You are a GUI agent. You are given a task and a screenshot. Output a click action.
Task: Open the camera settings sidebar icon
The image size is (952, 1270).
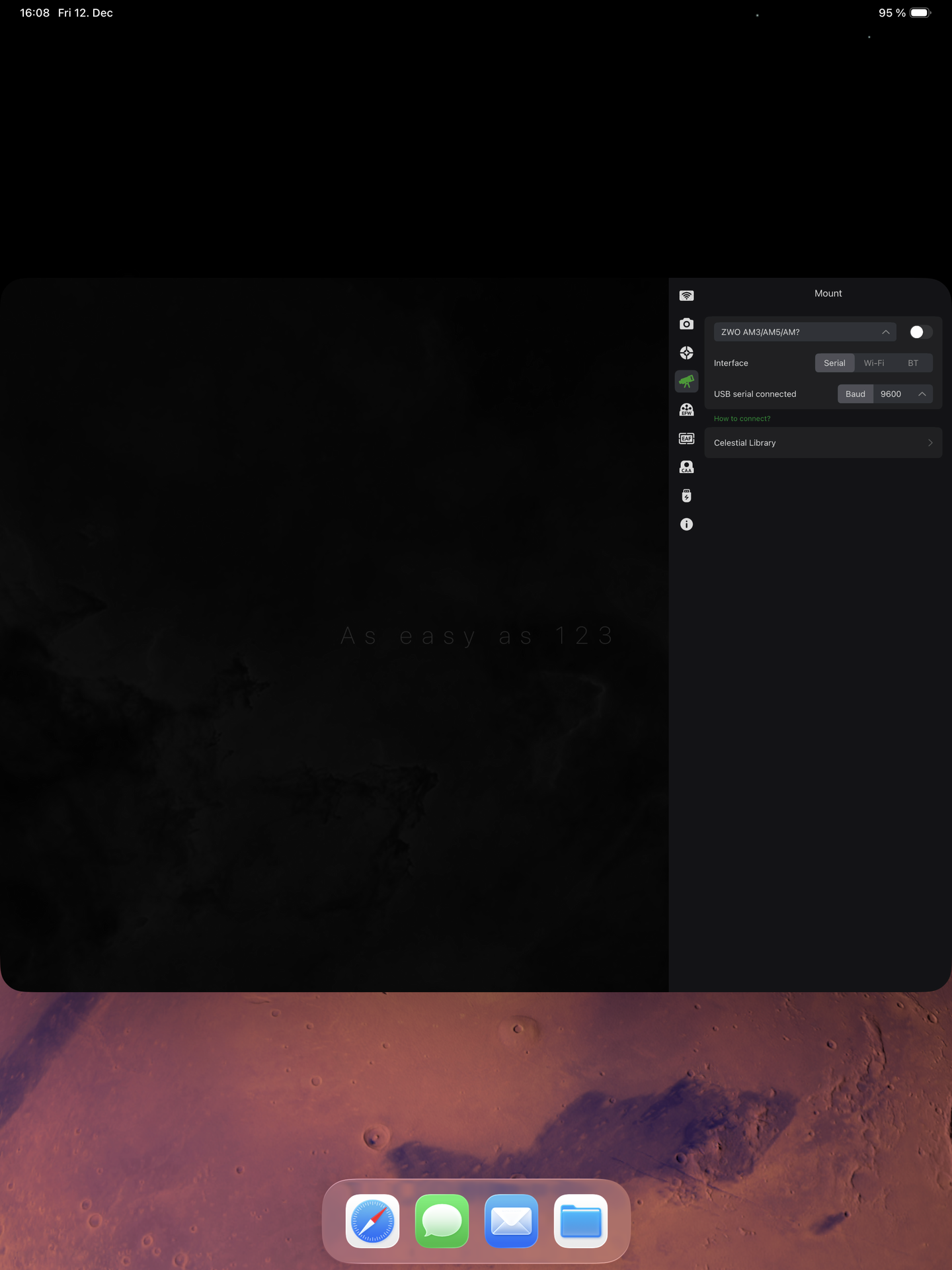point(686,324)
